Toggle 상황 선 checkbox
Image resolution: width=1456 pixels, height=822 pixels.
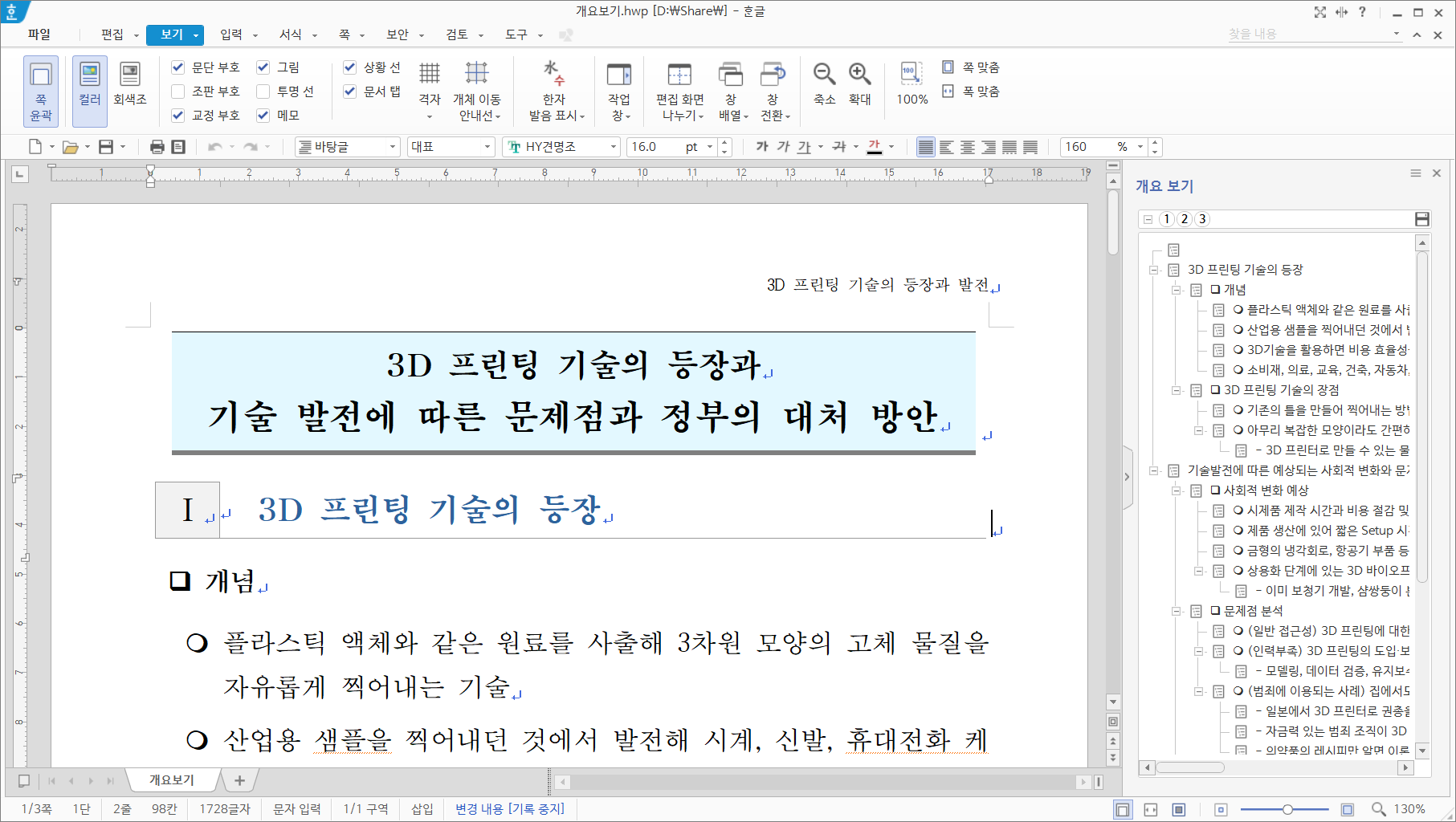point(349,67)
